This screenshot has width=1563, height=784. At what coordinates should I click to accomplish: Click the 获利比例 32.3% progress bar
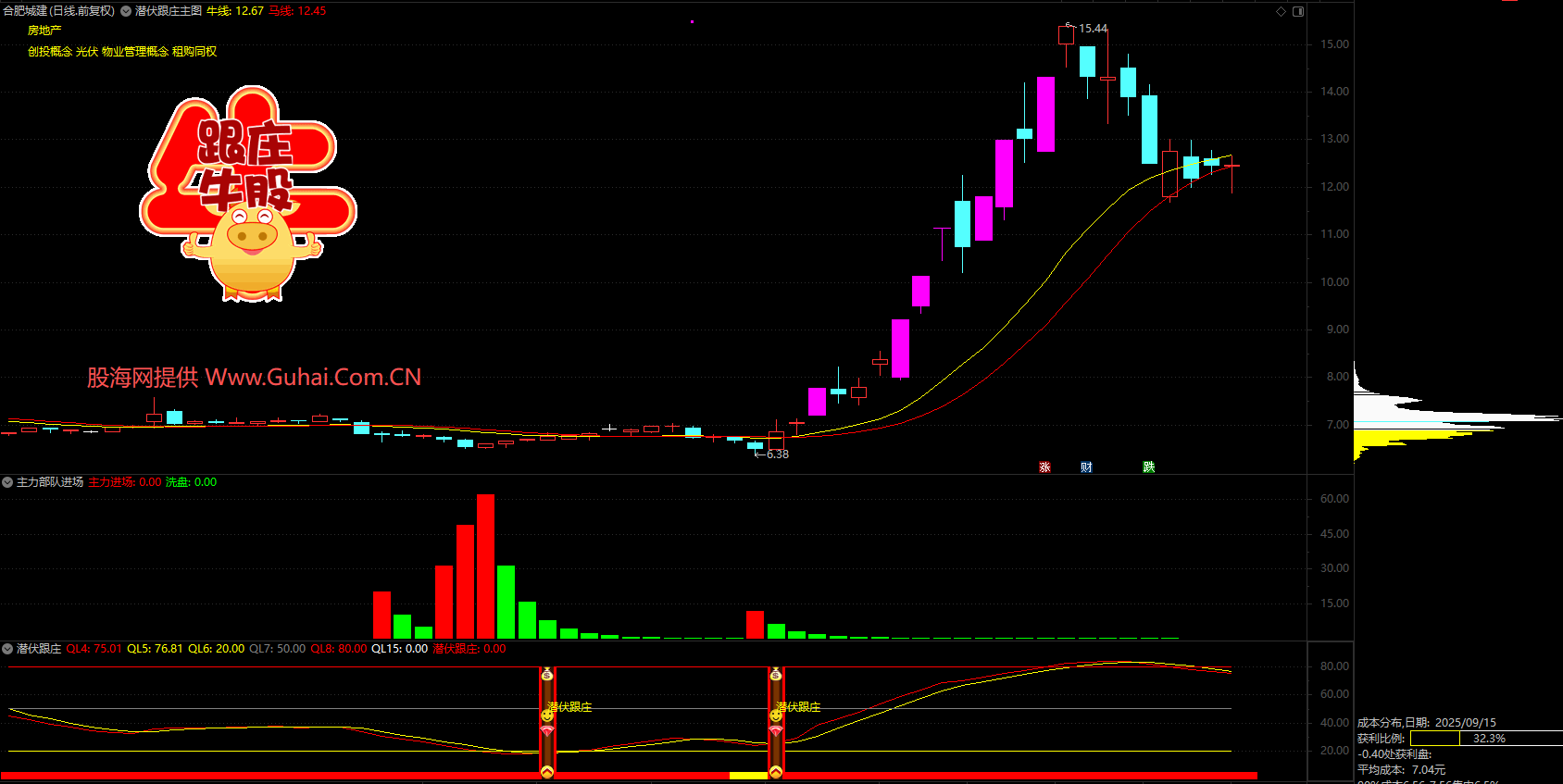coord(1485,739)
